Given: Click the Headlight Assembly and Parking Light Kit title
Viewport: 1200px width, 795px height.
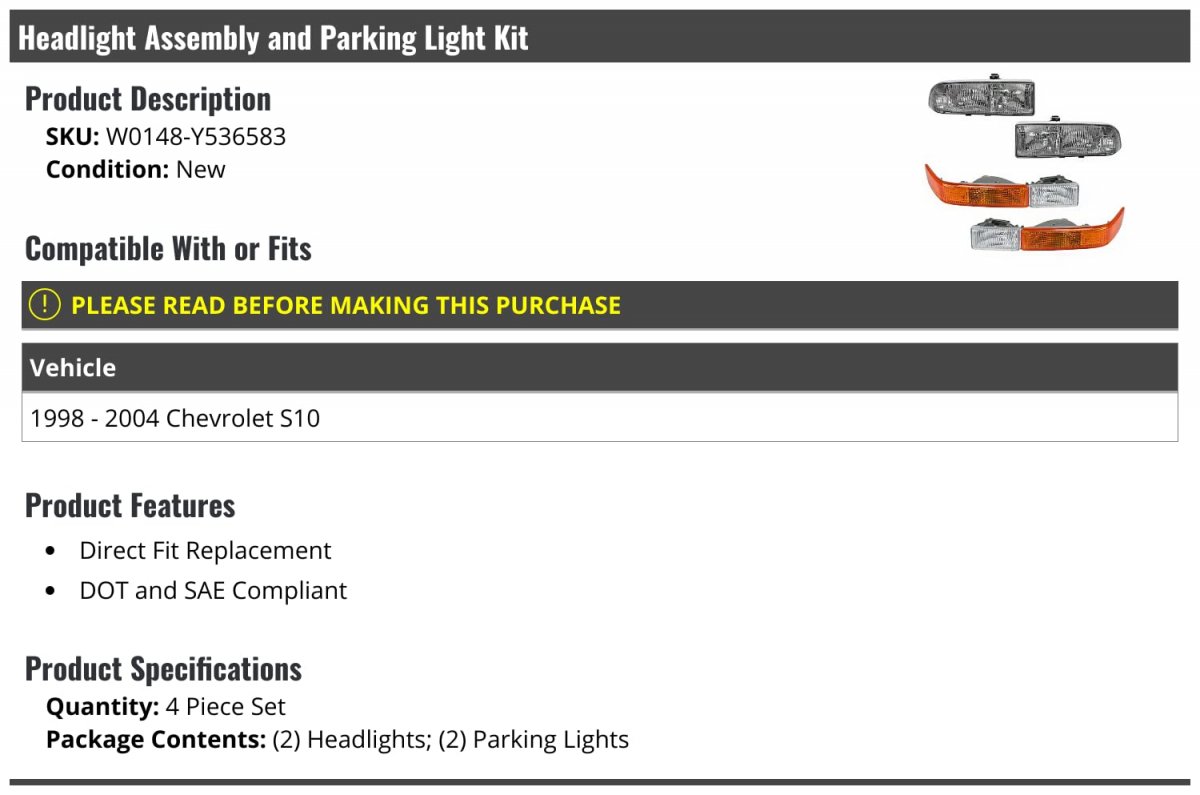Looking at the screenshot, I should tap(273, 38).
